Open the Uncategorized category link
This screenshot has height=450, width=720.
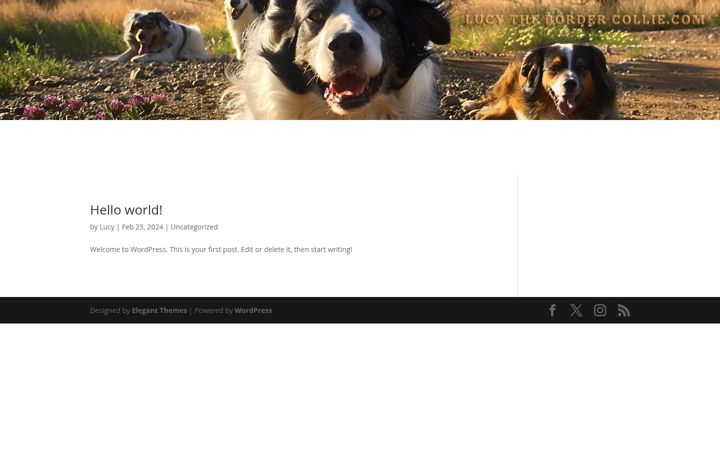(194, 227)
